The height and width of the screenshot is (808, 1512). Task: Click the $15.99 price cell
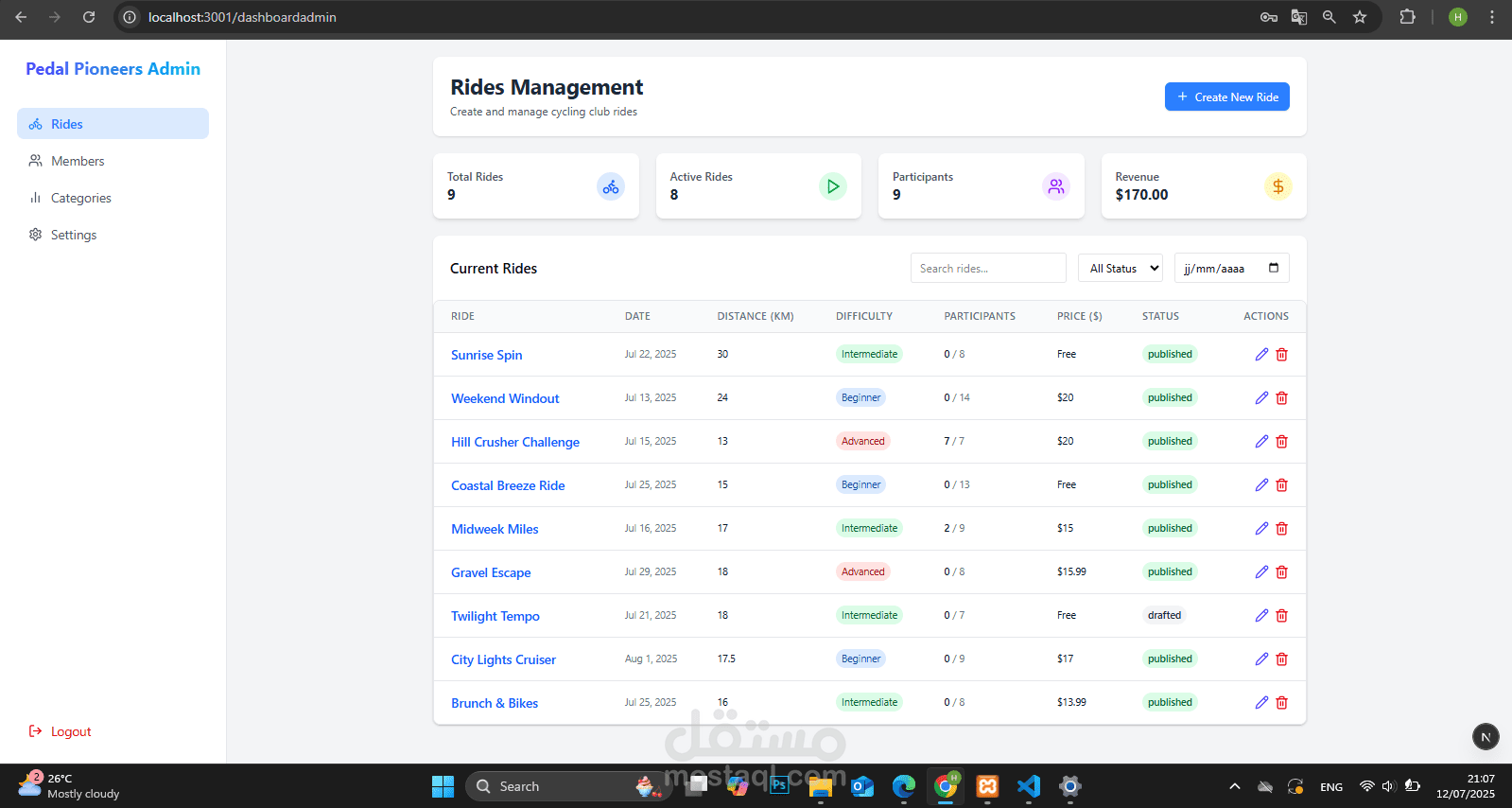click(x=1071, y=571)
